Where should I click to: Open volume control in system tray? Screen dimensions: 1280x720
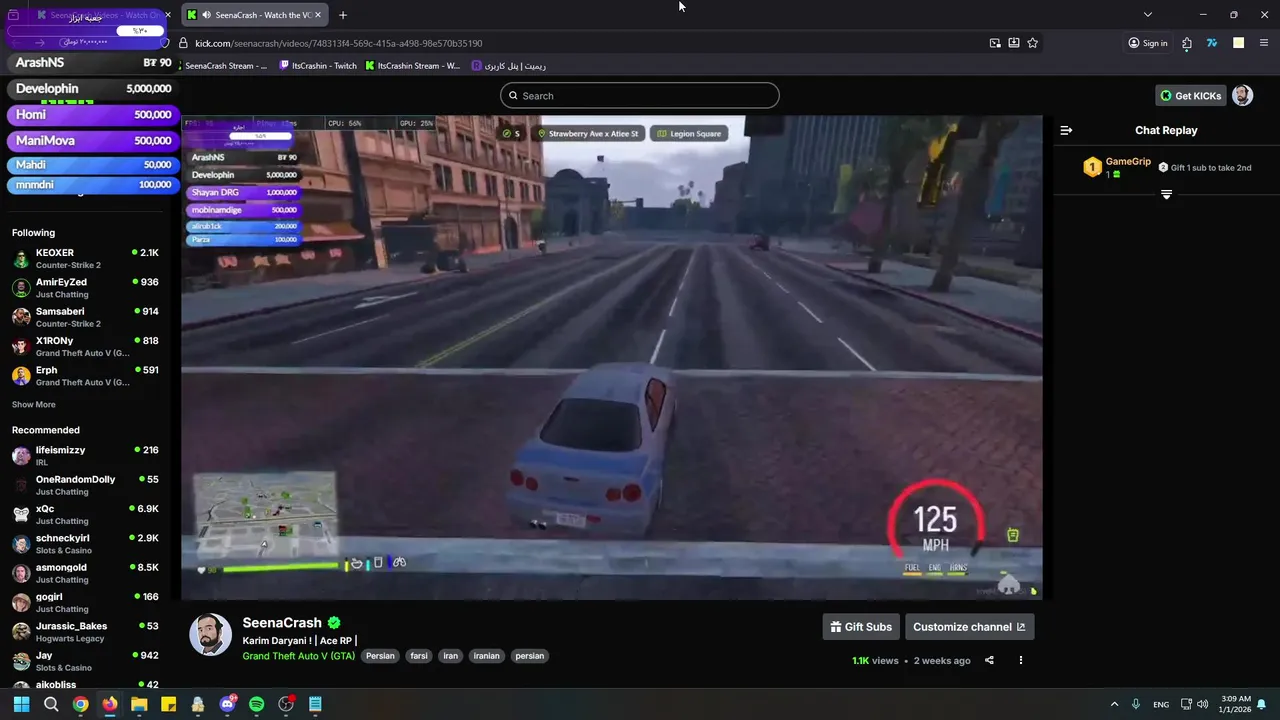pyautogui.click(x=1202, y=704)
